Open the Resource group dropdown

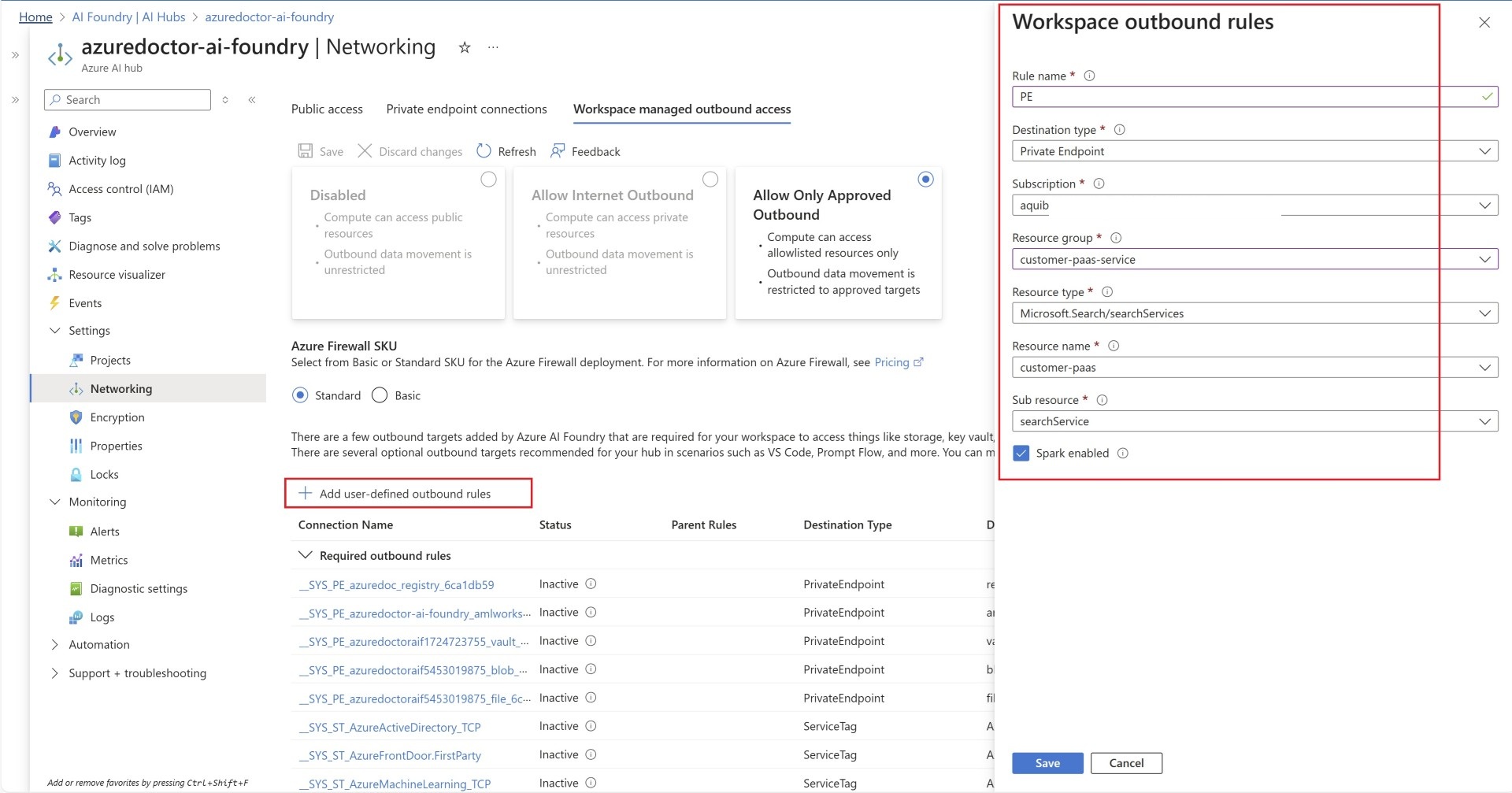tap(1254, 259)
